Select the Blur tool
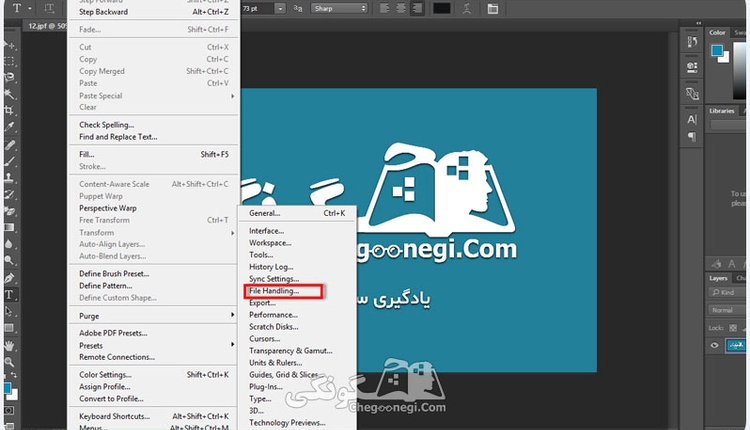This screenshot has width=750, height=430. click(9, 244)
